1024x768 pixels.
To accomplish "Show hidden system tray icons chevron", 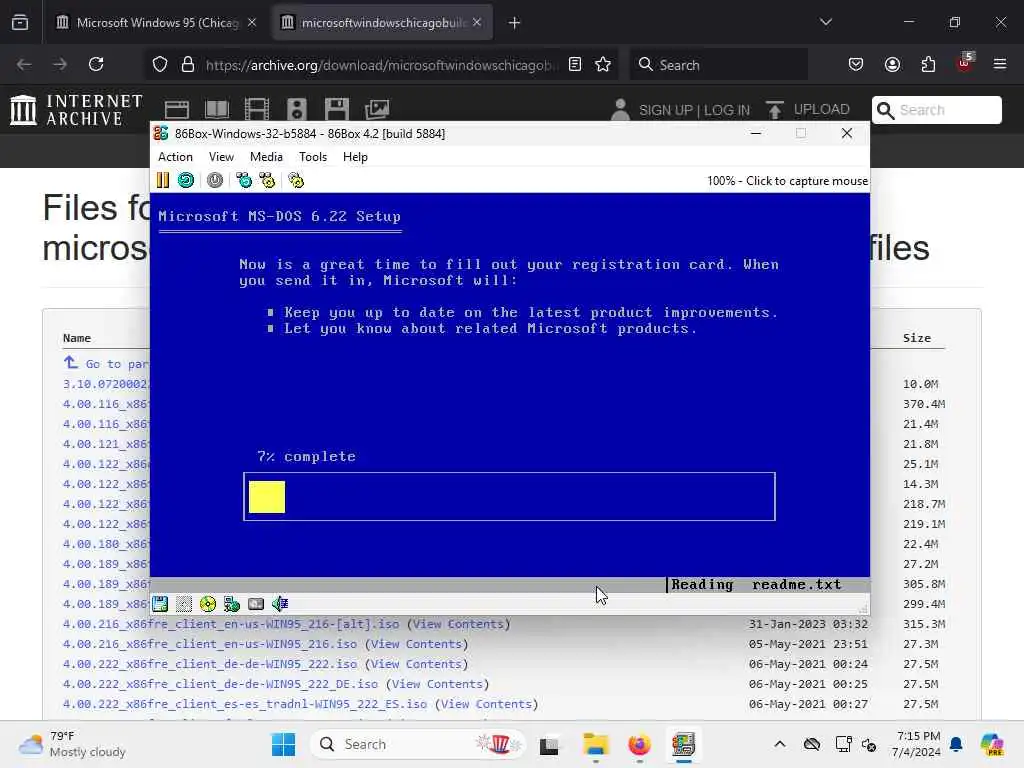I will pyautogui.click(x=780, y=744).
